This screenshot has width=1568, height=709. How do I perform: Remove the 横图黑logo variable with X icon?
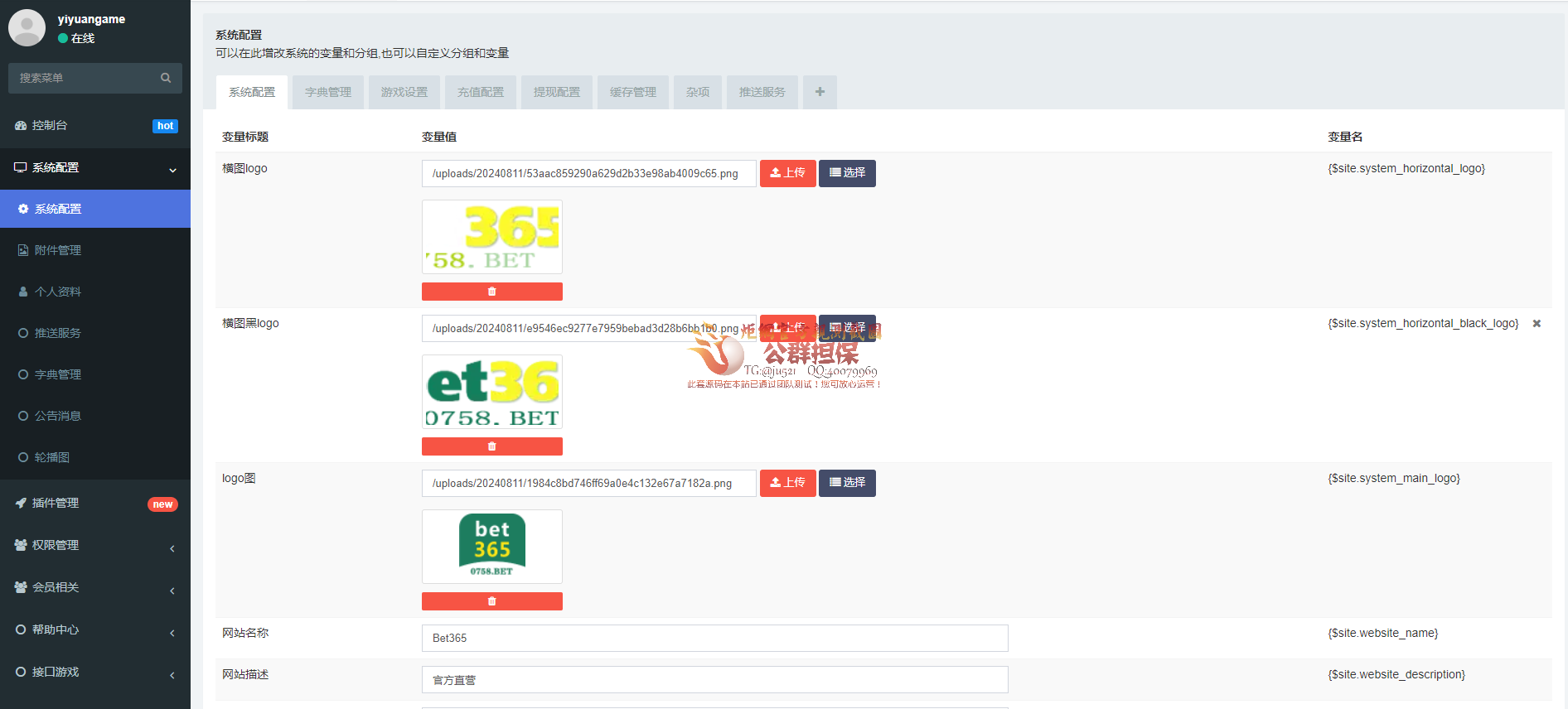coord(1537,324)
